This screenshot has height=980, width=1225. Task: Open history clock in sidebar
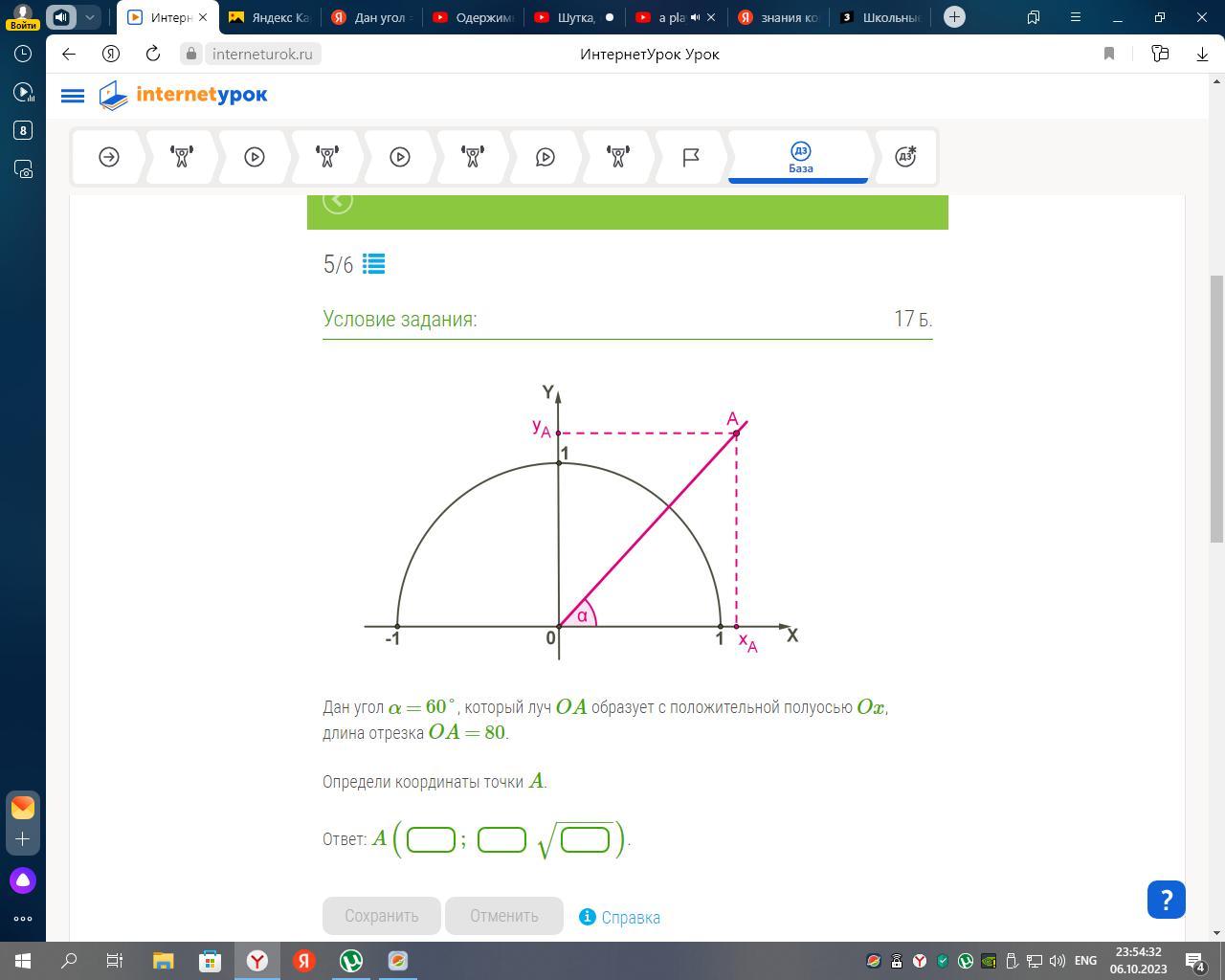tap(23, 54)
